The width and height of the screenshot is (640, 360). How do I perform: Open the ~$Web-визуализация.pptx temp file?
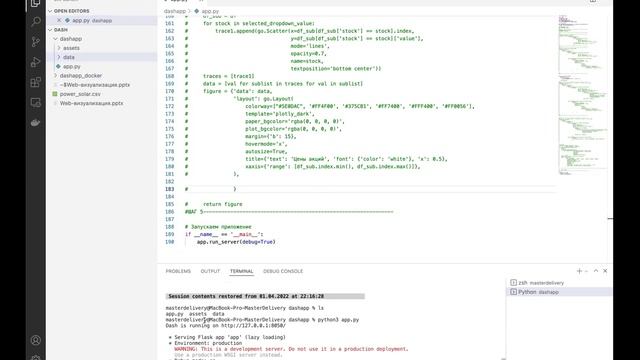(x=95, y=85)
